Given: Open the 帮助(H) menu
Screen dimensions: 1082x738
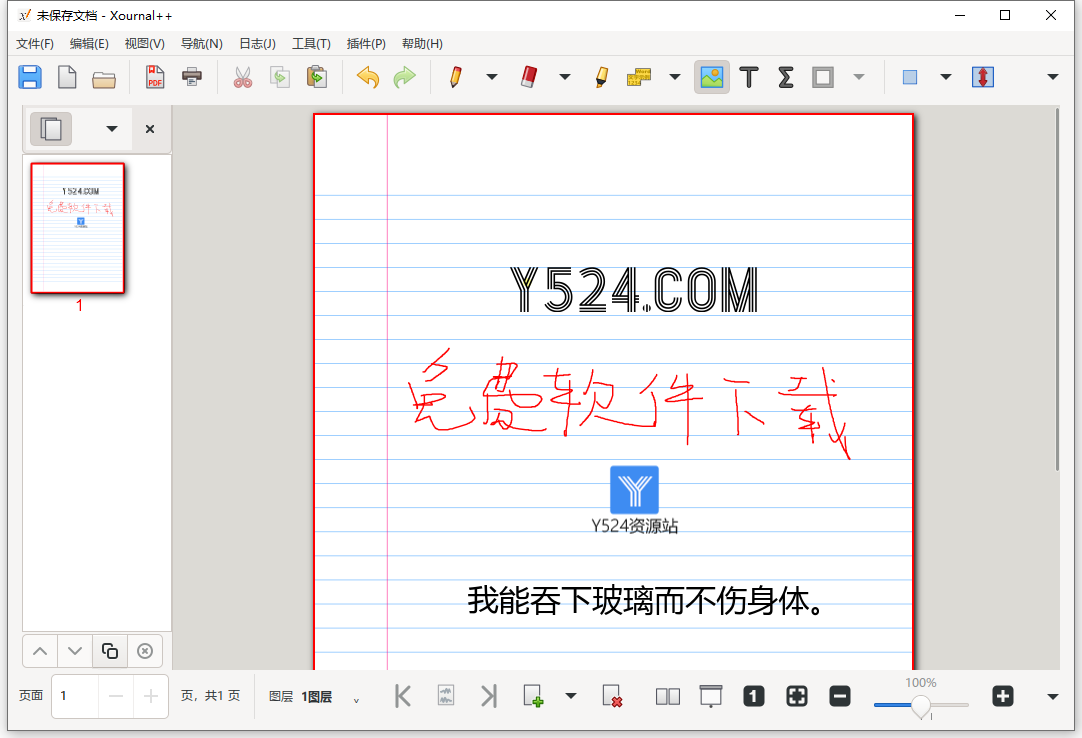Looking at the screenshot, I should tap(422, 43).
